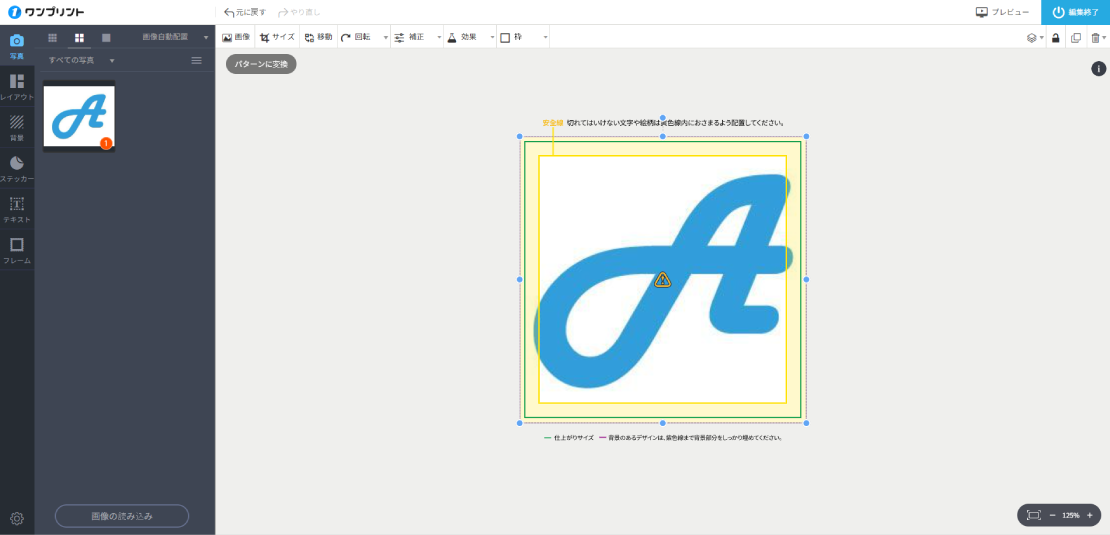
Task: Click the サイズ (Size) toolbar item
Action: tap(277, 37)
